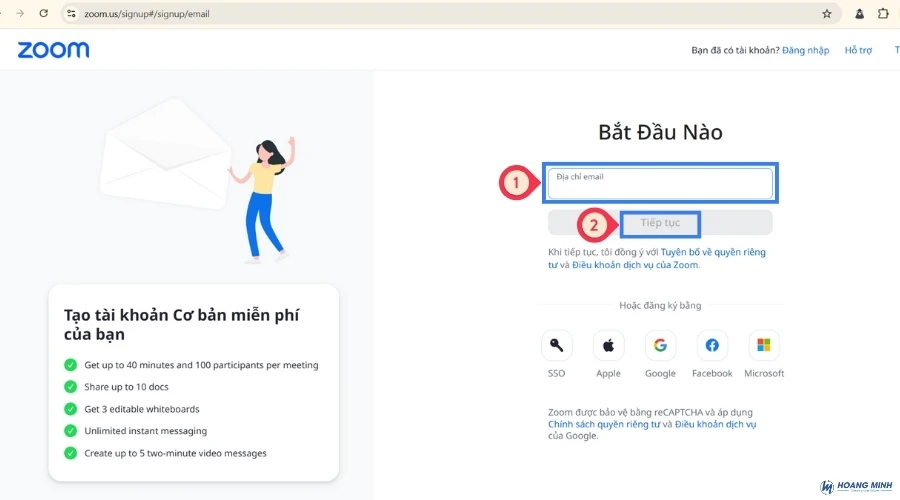Sign up with the Apple icon
The width and height of the screenshot is (900, 500).
[608, 346]
